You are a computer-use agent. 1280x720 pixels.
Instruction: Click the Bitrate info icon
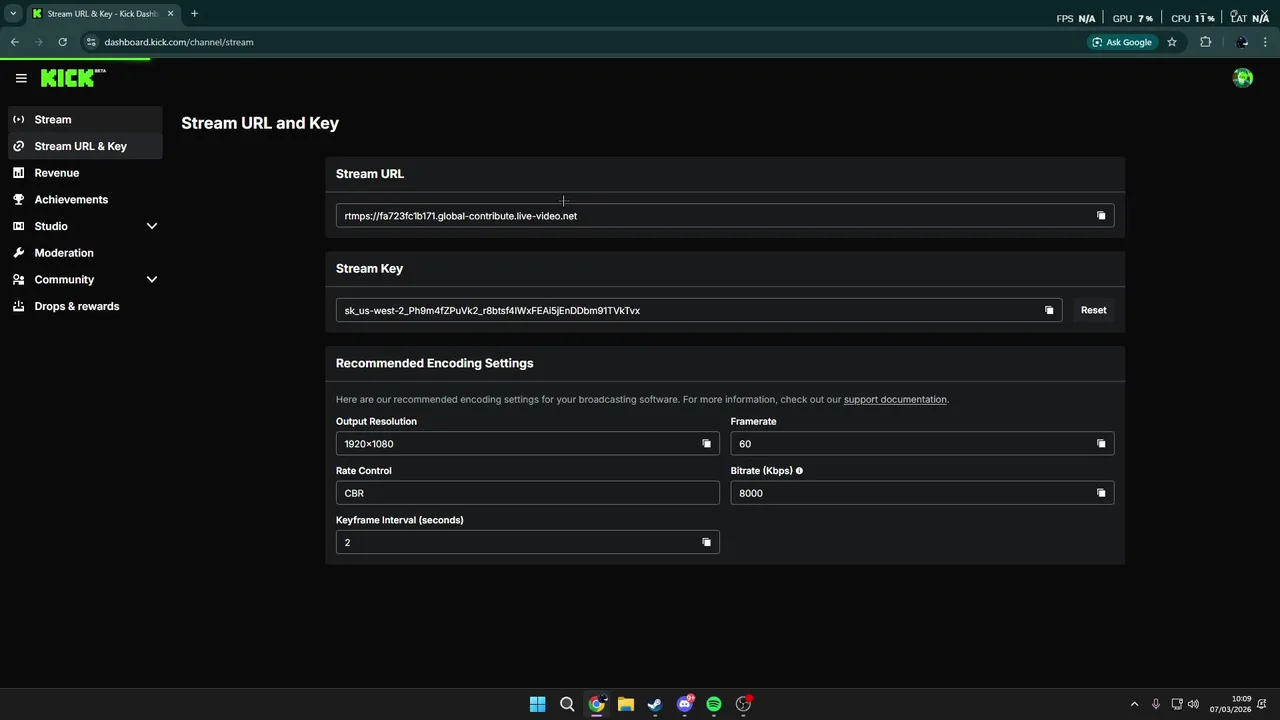click(799, 470)
